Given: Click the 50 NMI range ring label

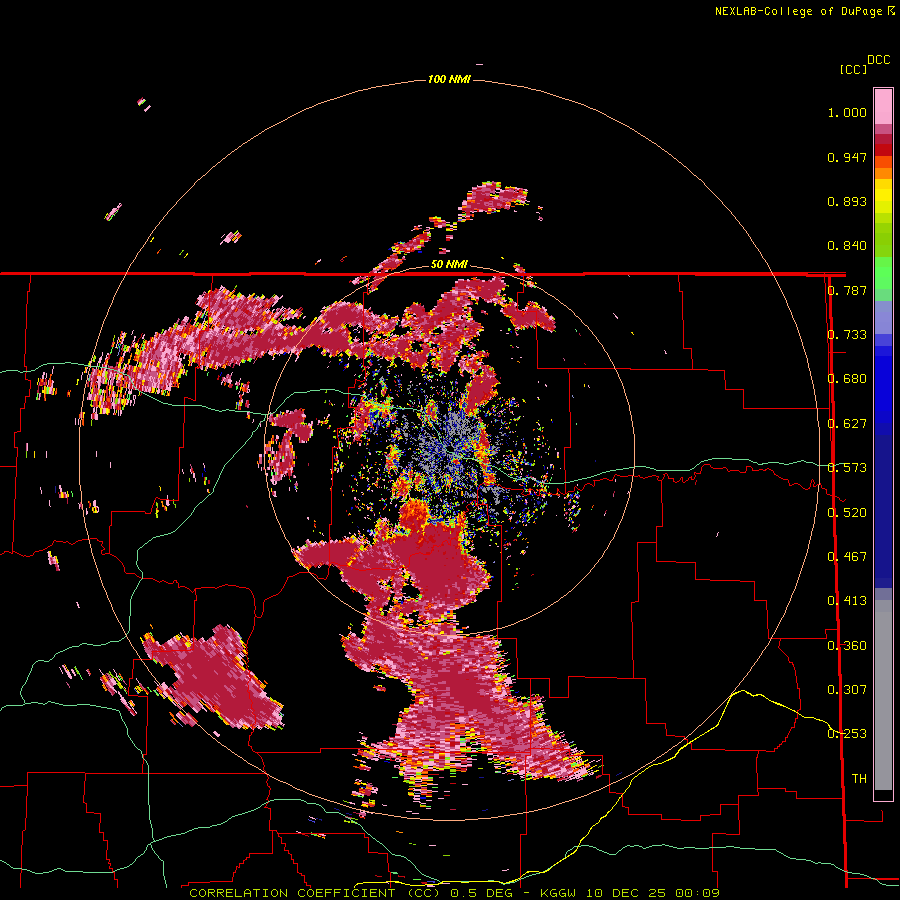Looking at the screenshot, I should (x=449, y=264).
